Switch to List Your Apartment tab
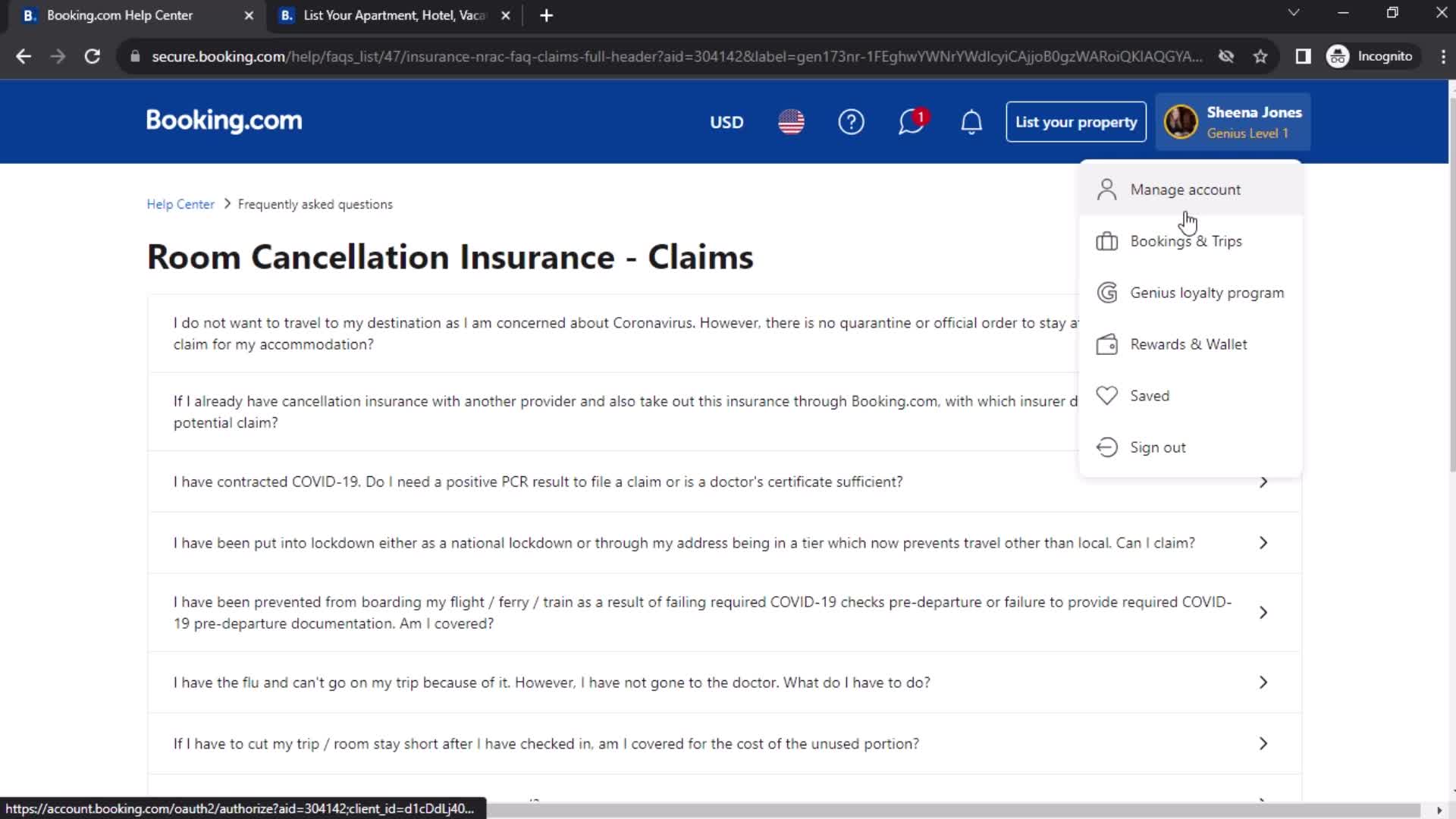 point(394,15)
